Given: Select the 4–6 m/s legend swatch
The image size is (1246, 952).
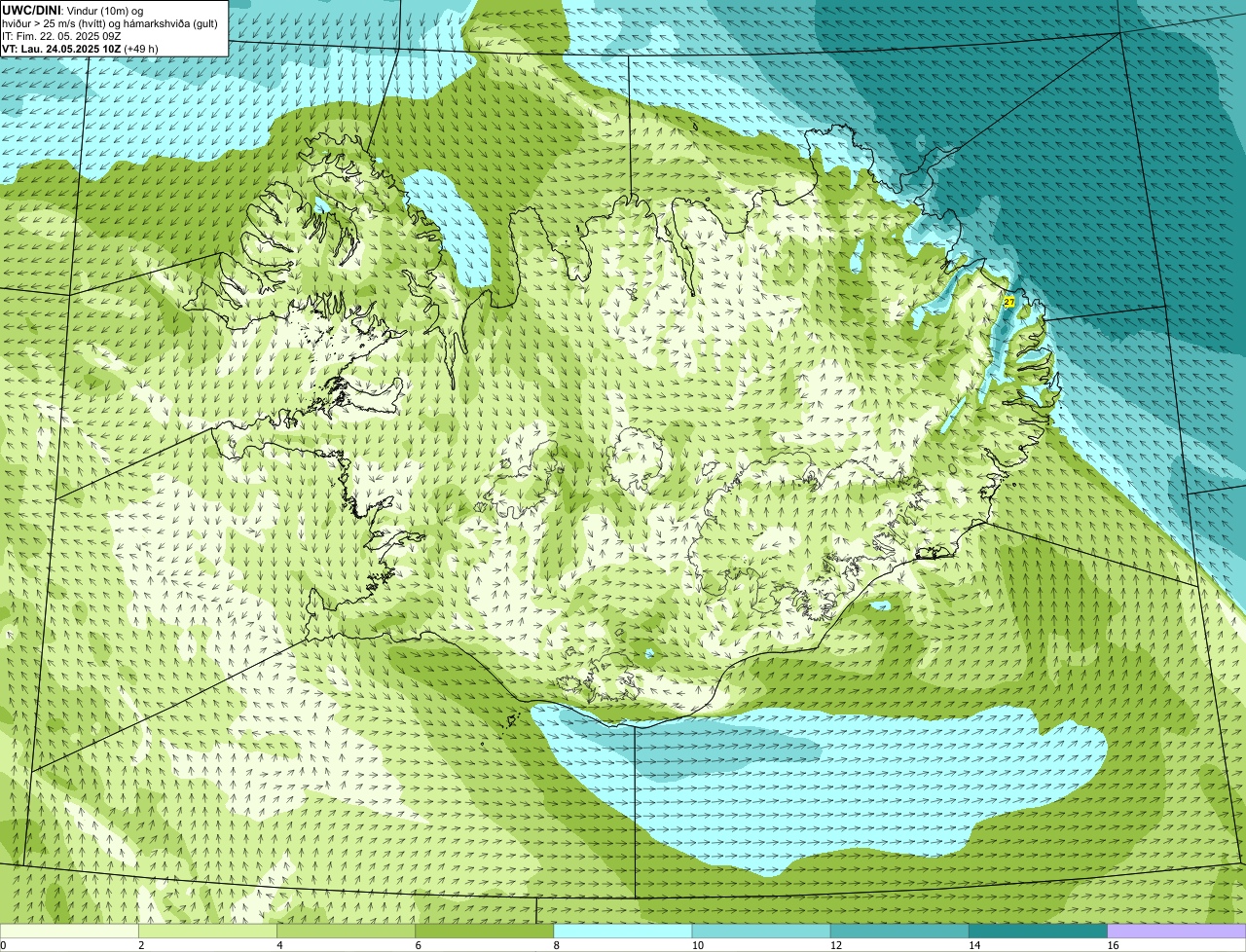Looking at the screenshot, I should (346, 932).
